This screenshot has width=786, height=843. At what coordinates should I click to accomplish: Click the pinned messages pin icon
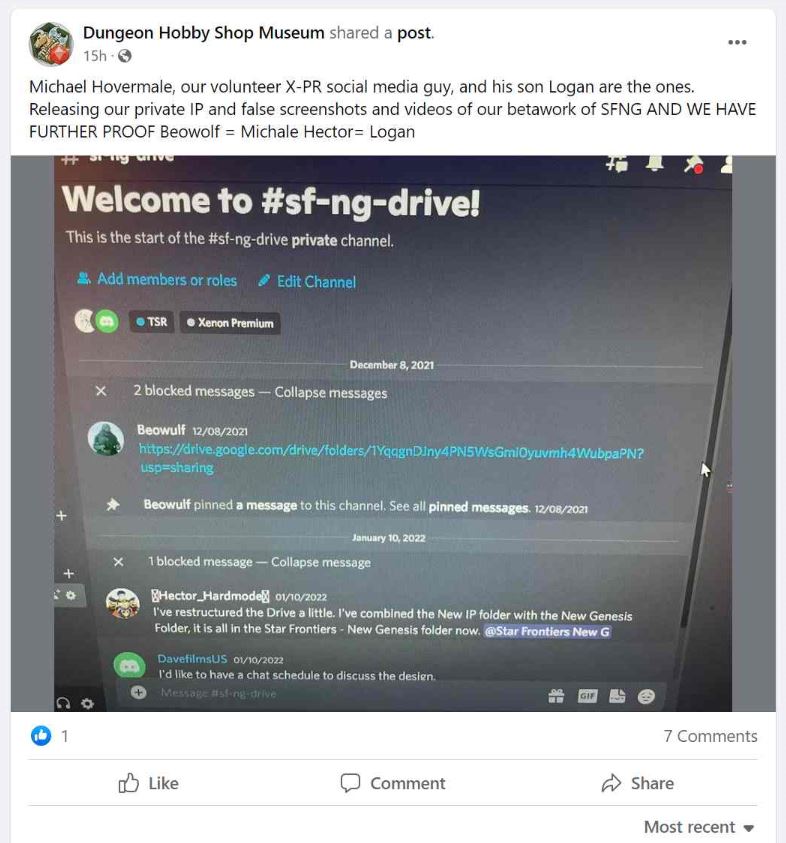(x=694, y=165)
